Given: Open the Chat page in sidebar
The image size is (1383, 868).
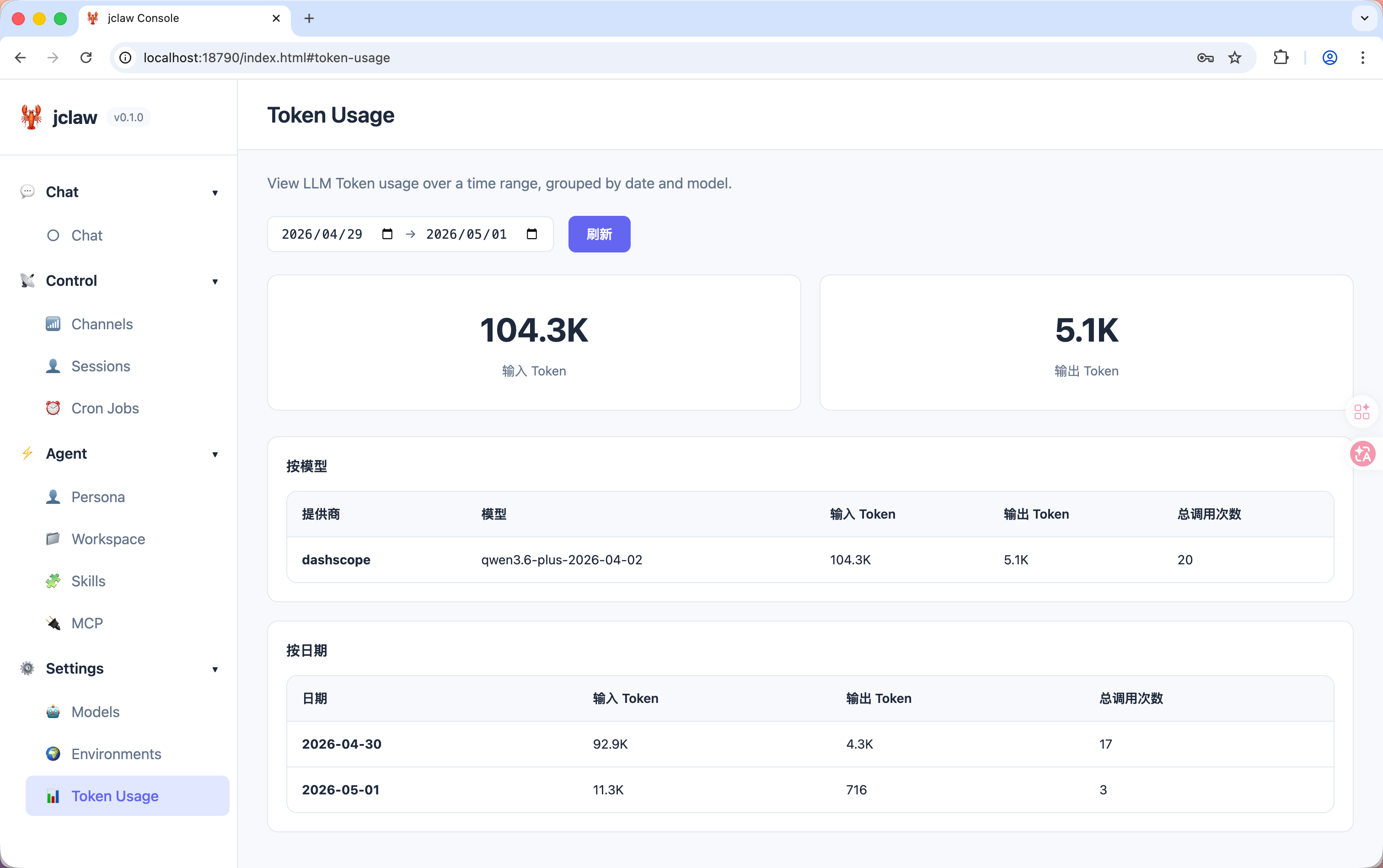Looking at the screenshot, I should 128,236.
